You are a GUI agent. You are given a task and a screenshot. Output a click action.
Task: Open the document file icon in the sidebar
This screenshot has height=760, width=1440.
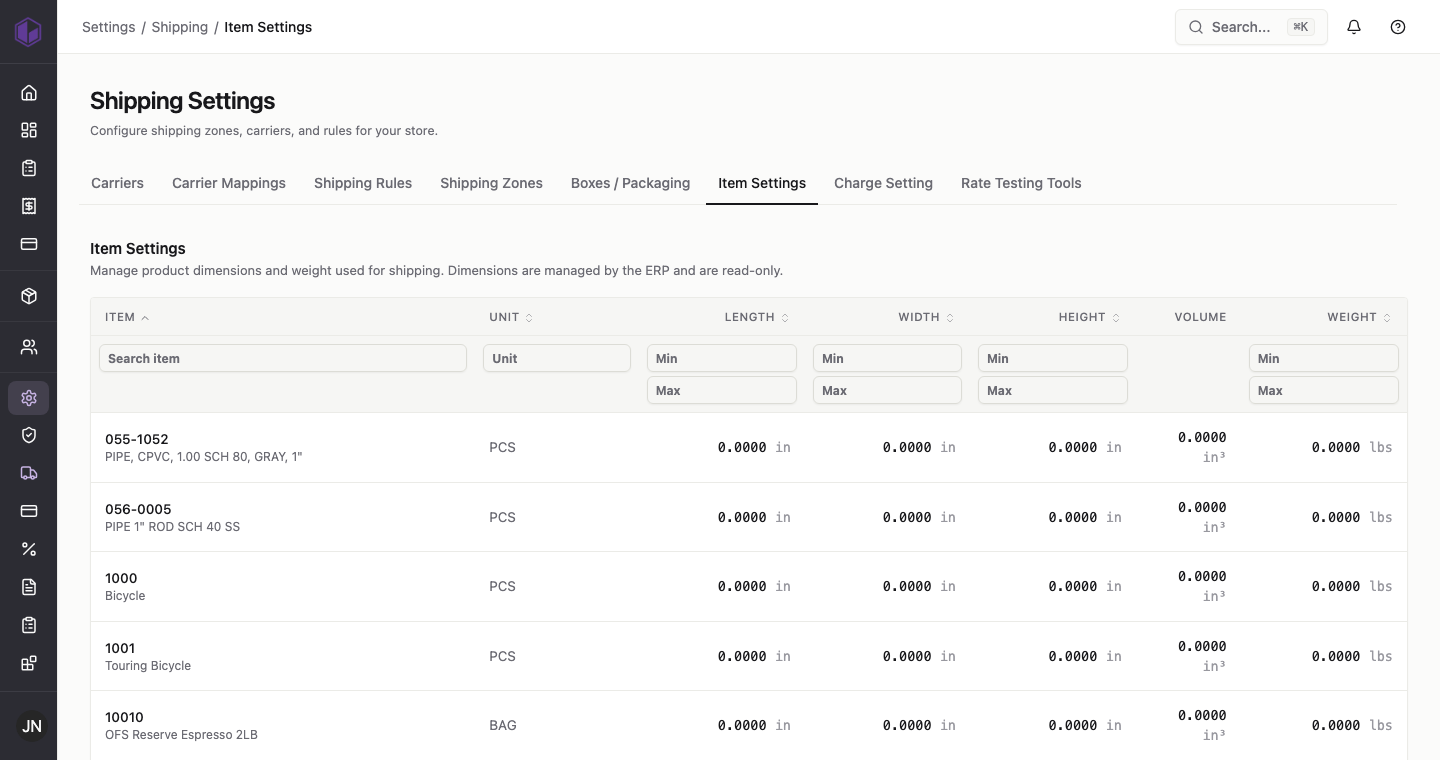[29, 587]
